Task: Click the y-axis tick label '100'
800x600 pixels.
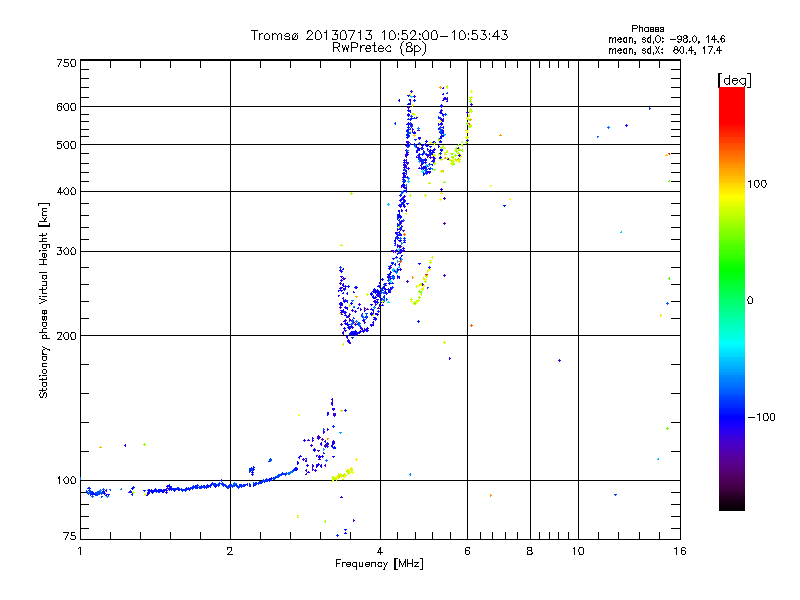Action: click(x=66, y=480)
